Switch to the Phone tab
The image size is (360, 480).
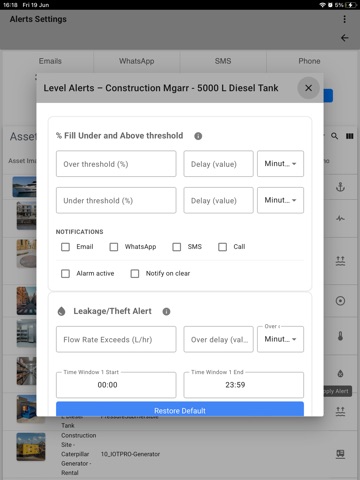[309, 61]
